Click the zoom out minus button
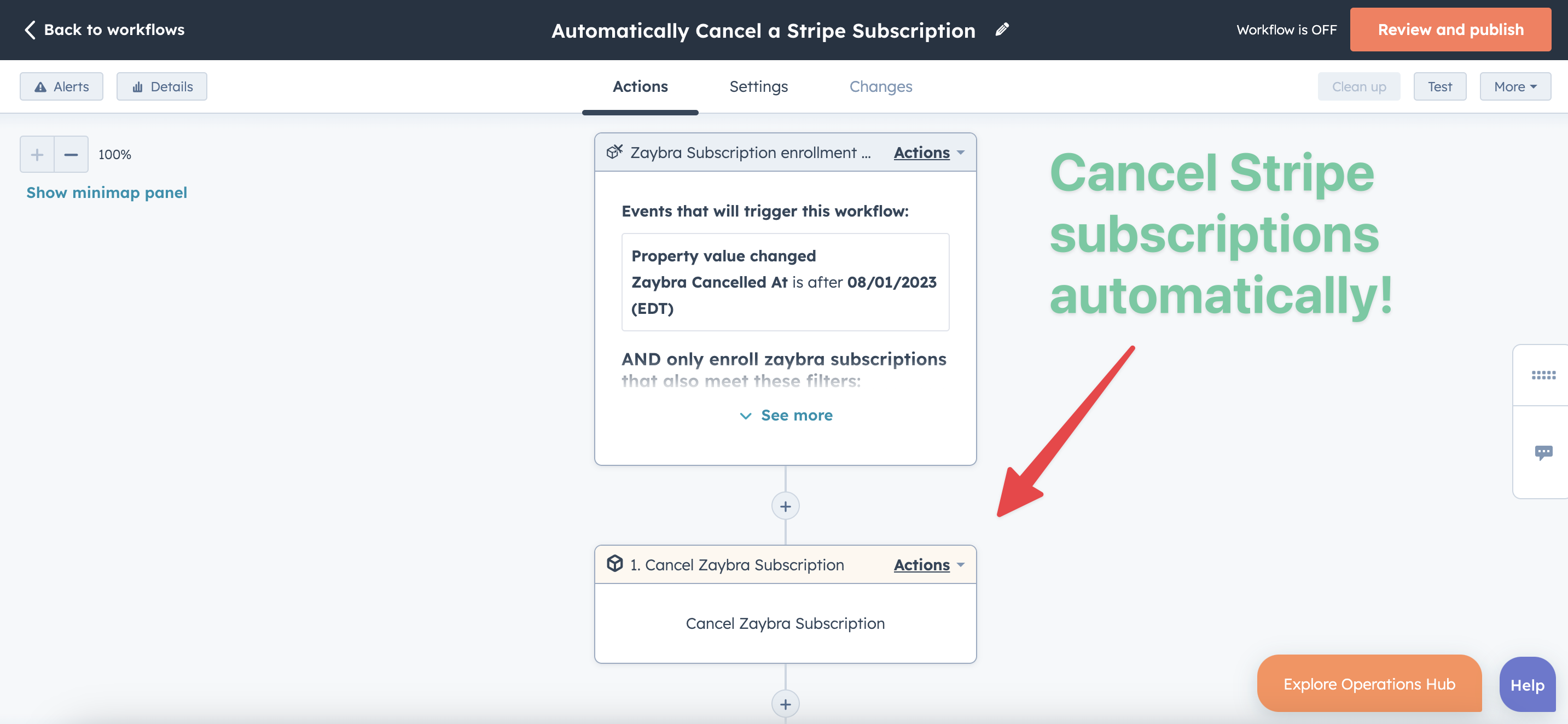This screenshot has width=1568, height=724. pyautogui.click(x=71, y=155)
